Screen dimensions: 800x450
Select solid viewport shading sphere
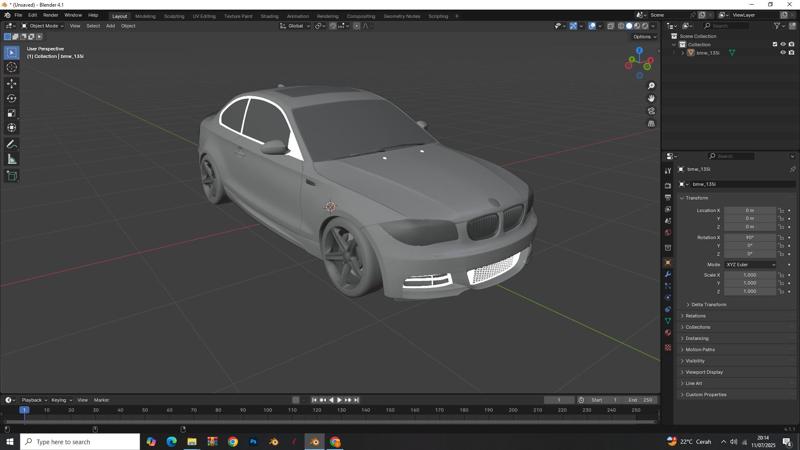click(629, 26)
